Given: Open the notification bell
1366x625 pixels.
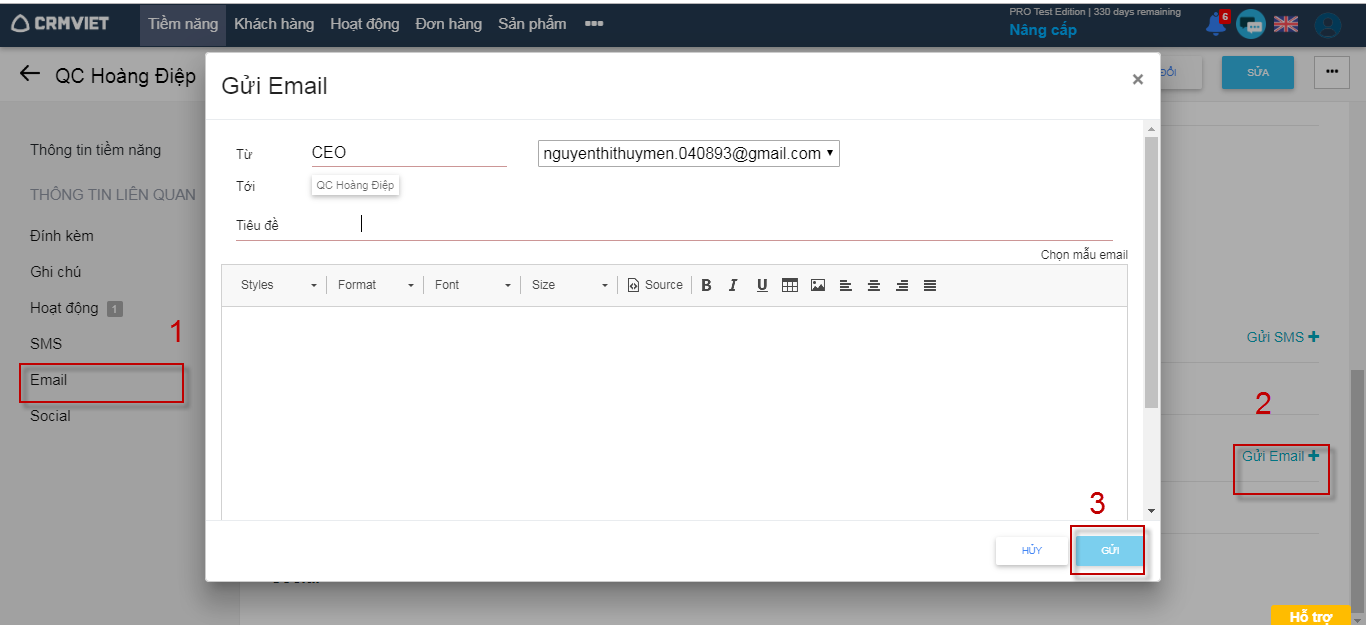Looking at the screenshot, I should pos(1216,24).
